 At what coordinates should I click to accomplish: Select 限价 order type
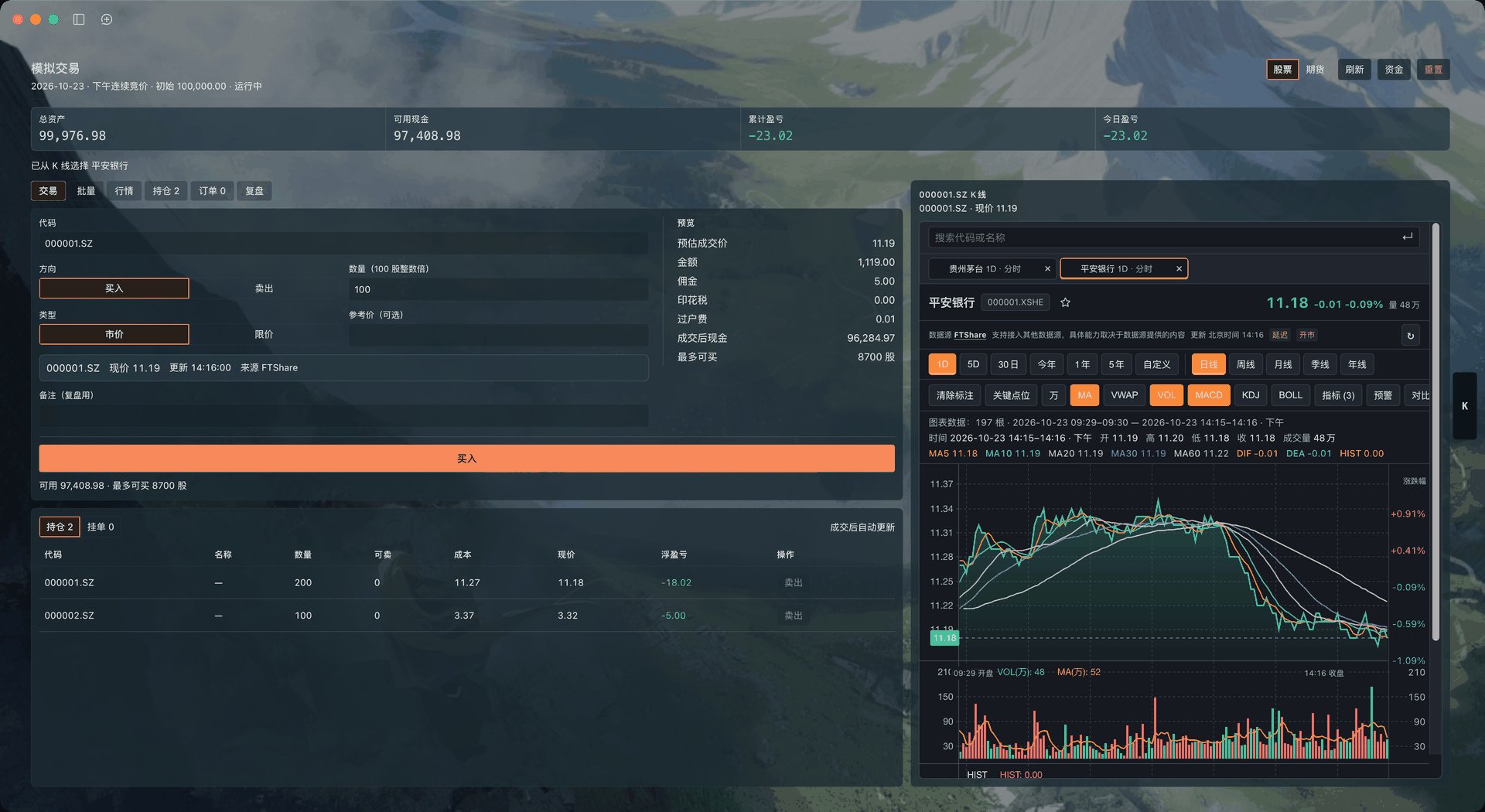(x=264, y=334)
